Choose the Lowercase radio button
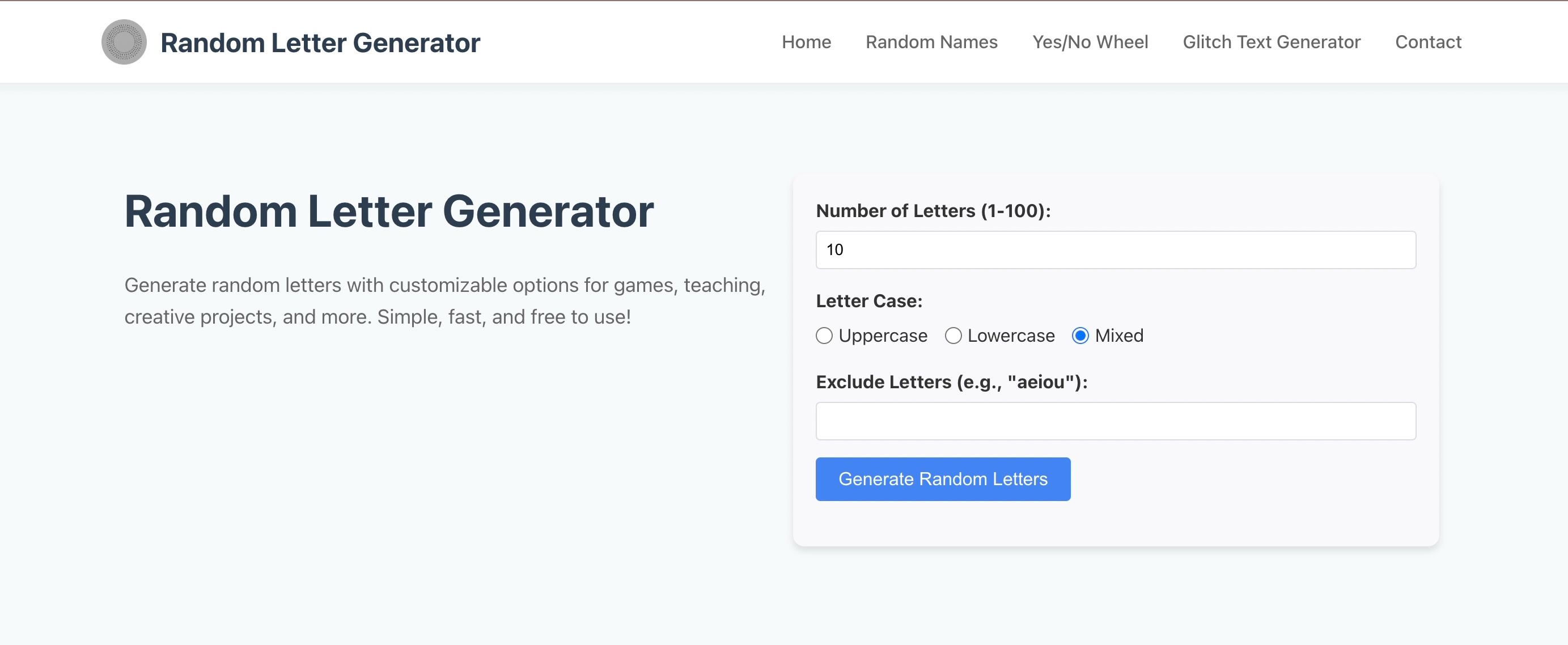 tap(952, 336)
